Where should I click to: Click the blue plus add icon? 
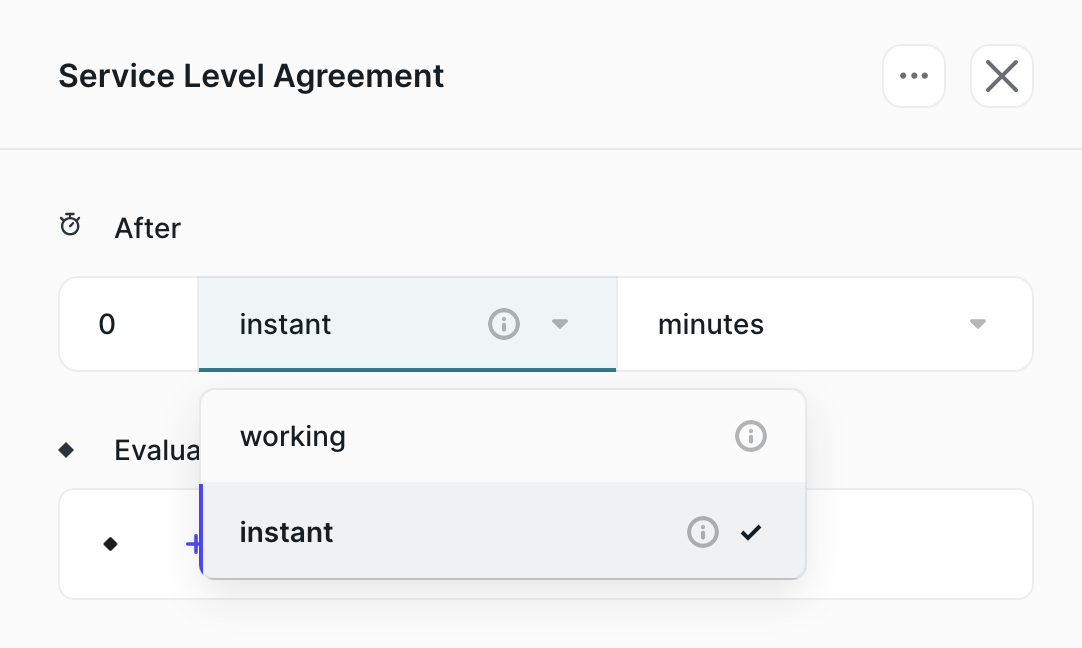coord(193,544)
